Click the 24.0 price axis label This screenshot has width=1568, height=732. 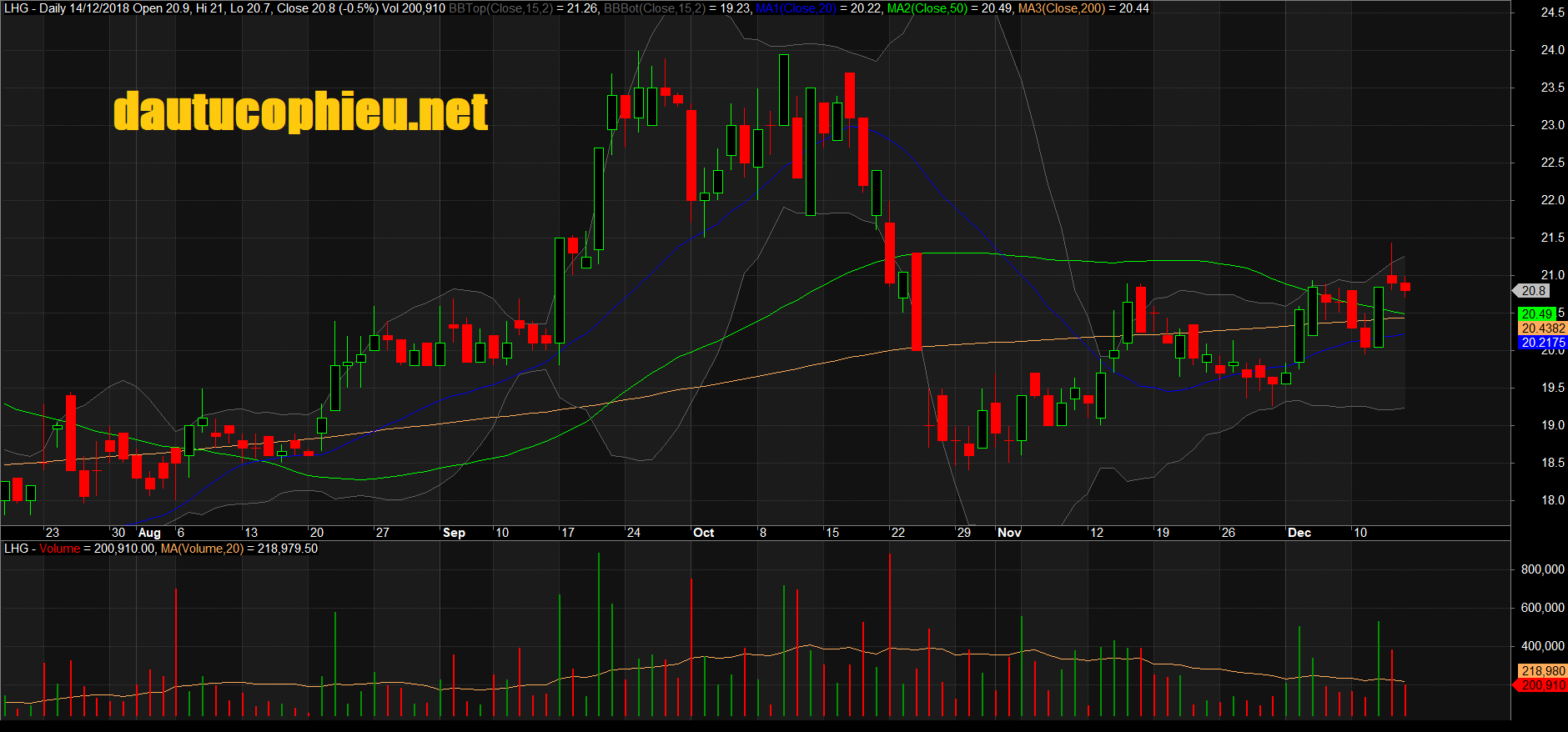click(1552, 50)
